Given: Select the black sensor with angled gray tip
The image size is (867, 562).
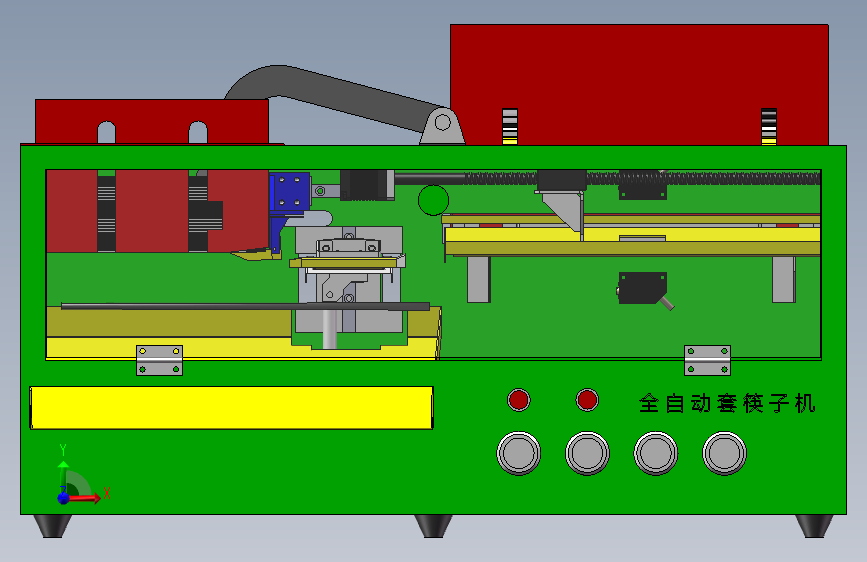Looking at the screenshot, I should coord(644,289).
